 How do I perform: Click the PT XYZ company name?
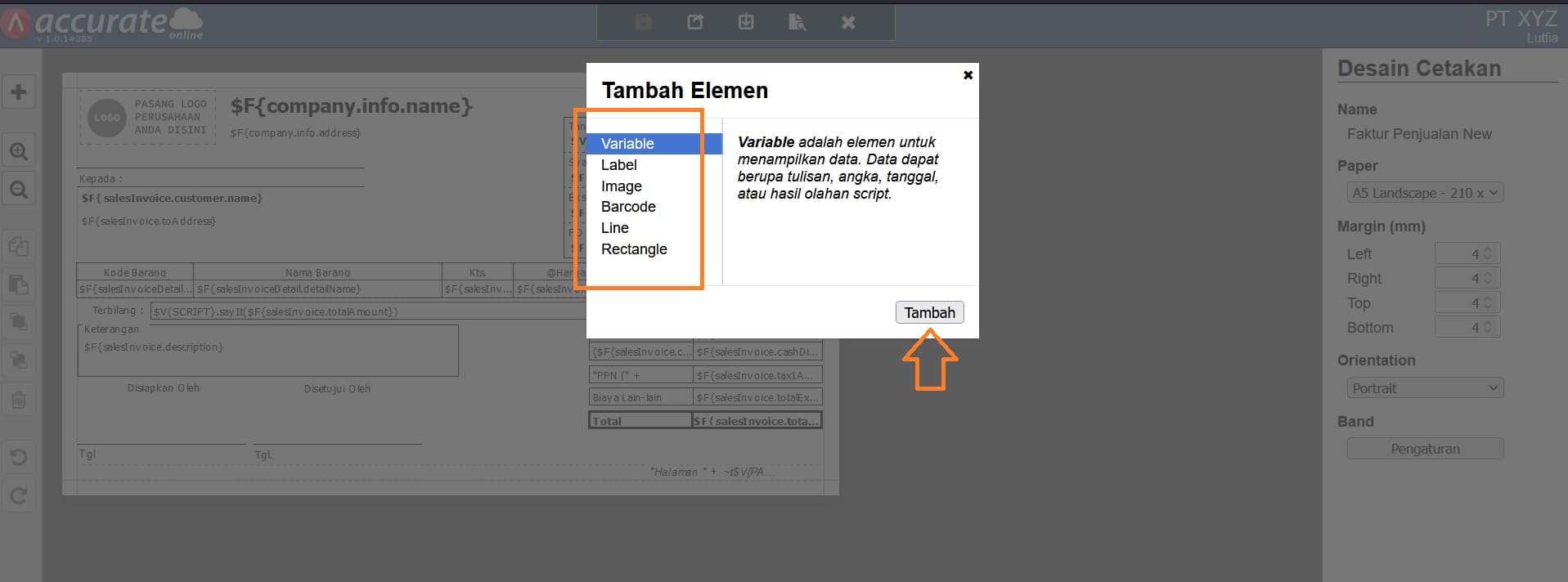[x=1521, y=19]
